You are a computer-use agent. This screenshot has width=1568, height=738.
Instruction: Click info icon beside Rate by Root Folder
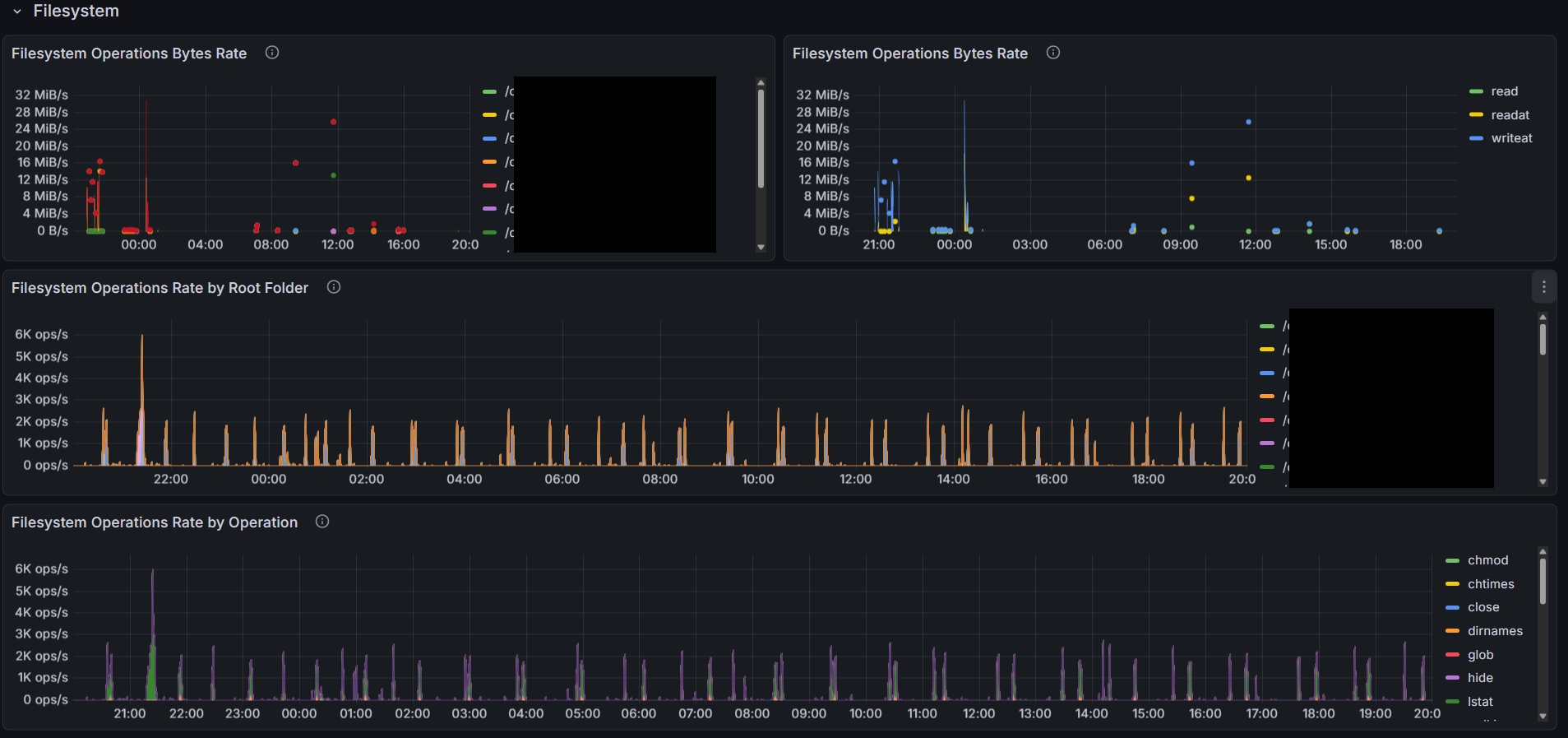[x=334, y=287]
